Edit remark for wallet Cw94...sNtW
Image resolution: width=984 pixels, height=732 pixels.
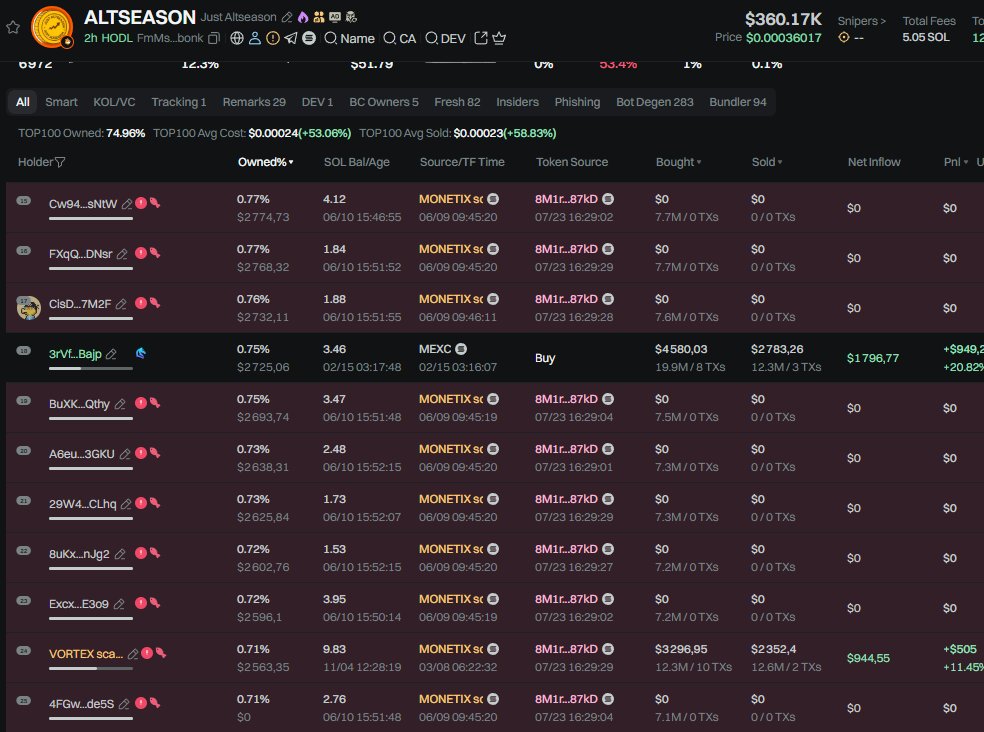(x=127, y=204)
